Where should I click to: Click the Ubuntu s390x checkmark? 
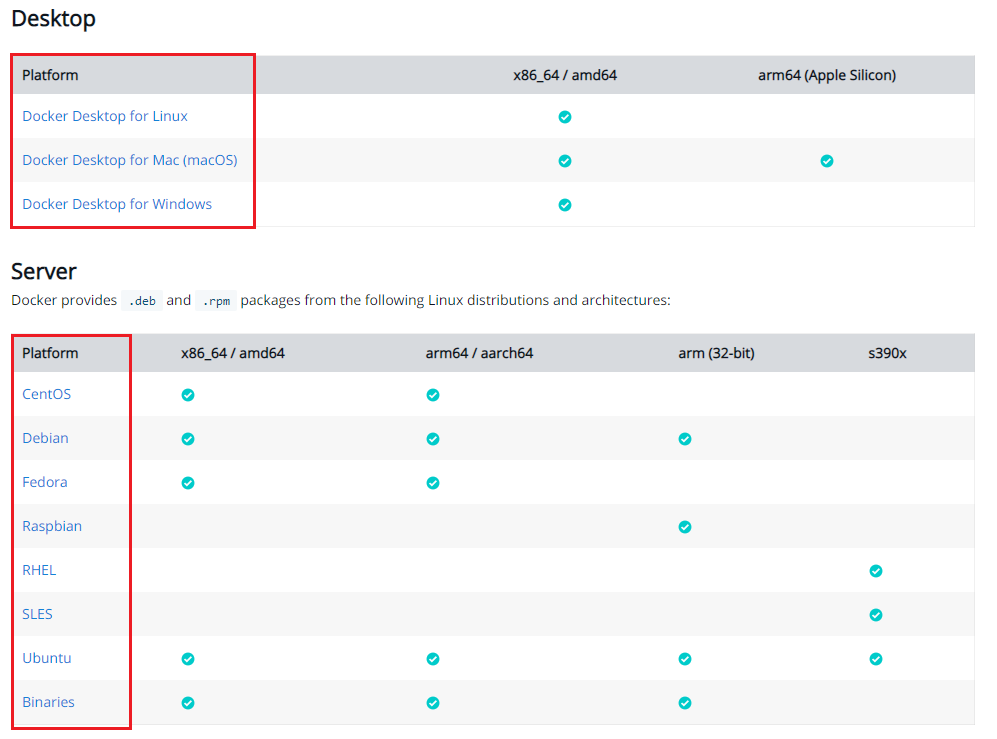[876, 659]
